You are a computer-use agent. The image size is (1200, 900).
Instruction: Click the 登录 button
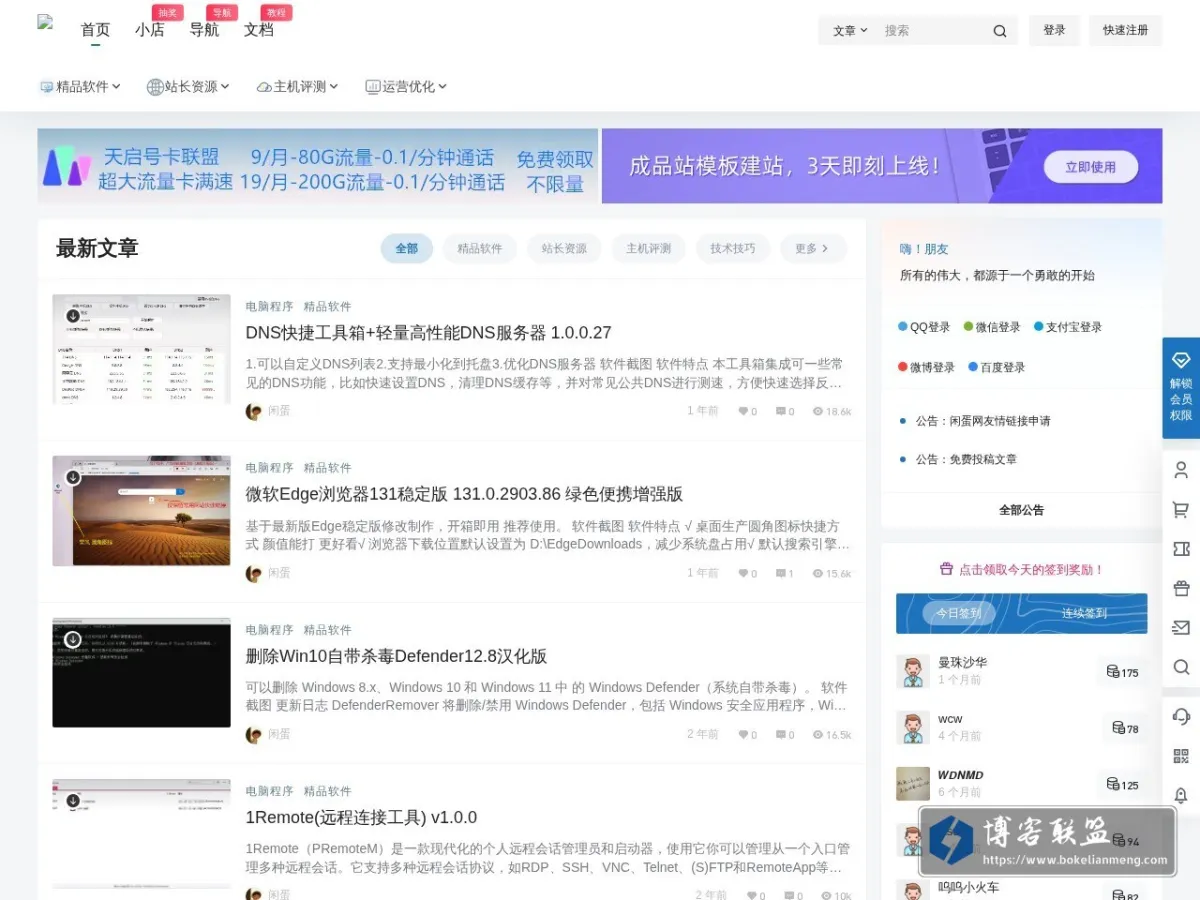1055,31
